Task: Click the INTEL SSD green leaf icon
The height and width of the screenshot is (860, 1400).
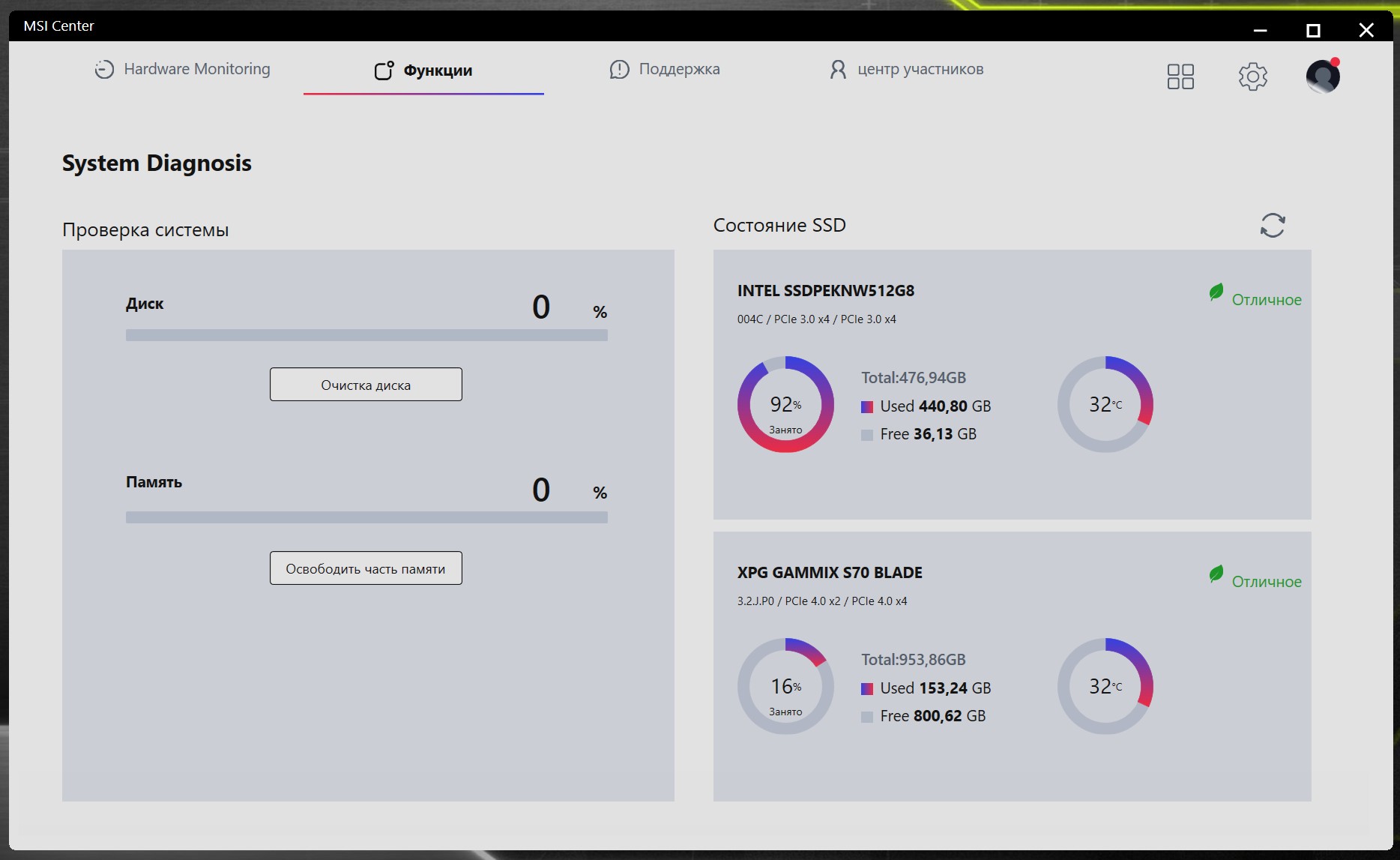Action: coord(1216,292)
